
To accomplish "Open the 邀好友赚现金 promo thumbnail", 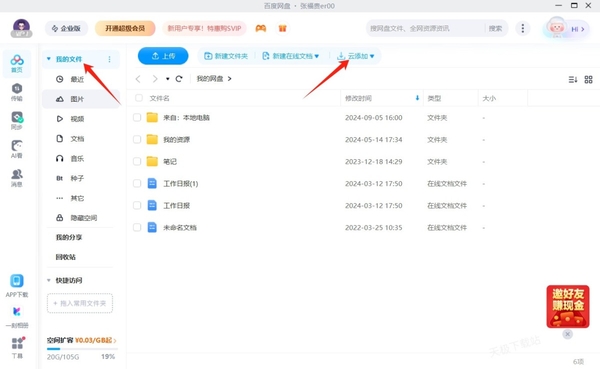I will pos(568,306).
